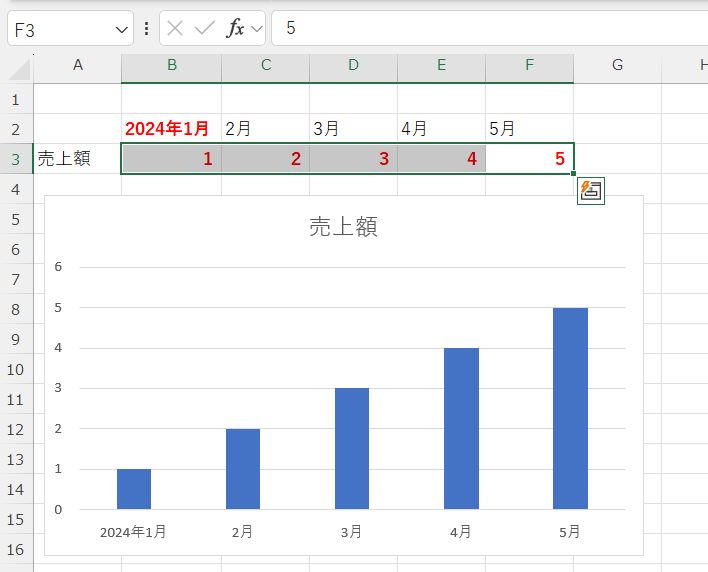
Task: Select row 3 header
Action: (16, 159)
